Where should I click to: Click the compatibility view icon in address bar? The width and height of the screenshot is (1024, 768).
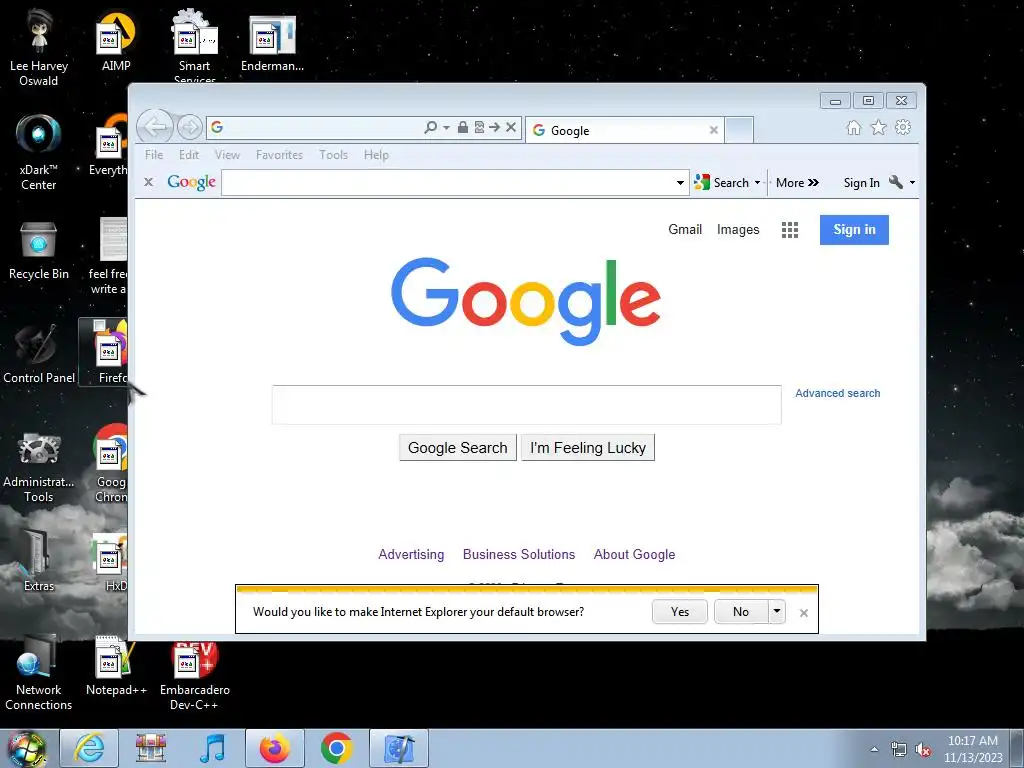point(479,127)
